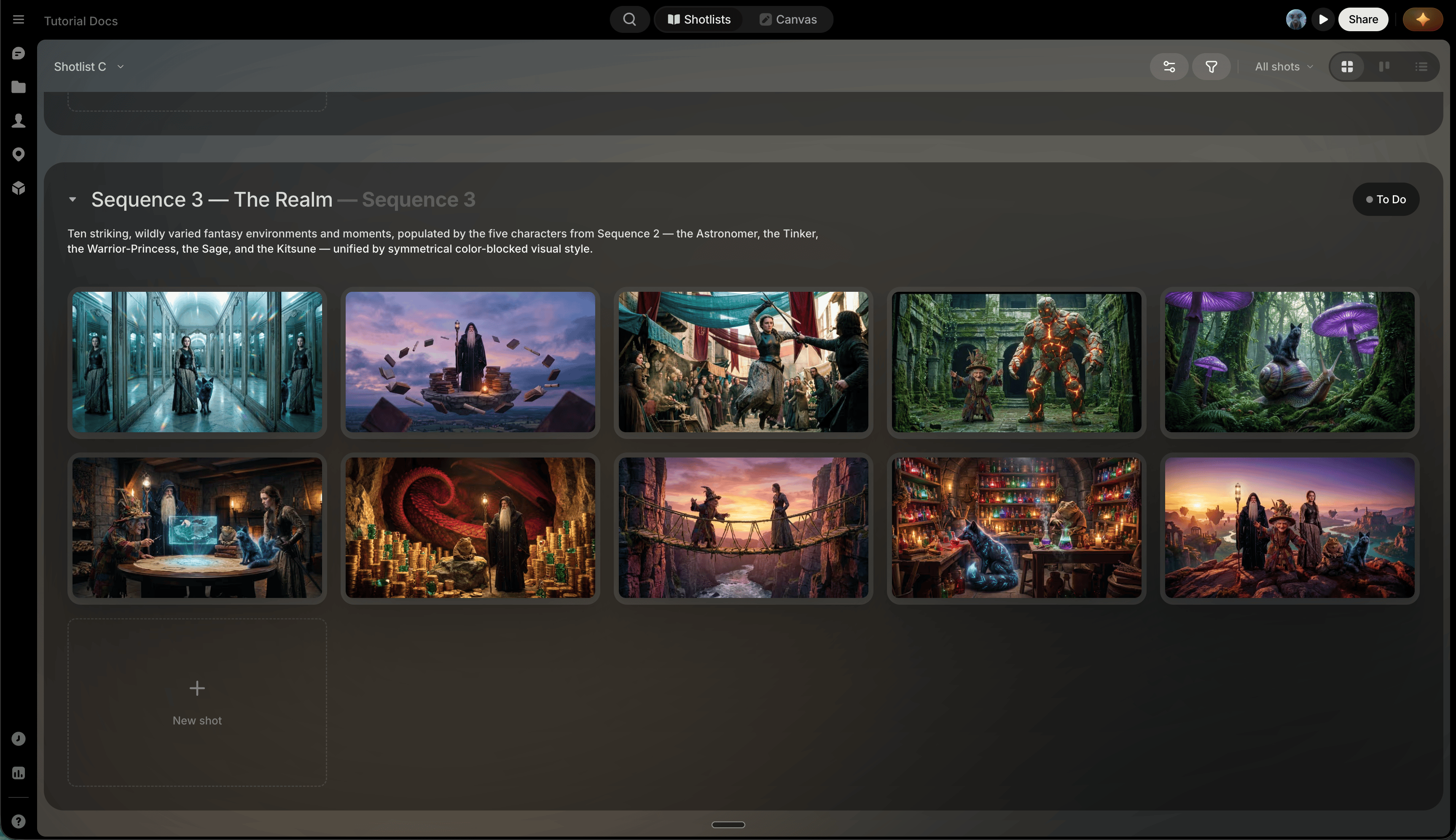Image resolution: width=1456 pixels, height=840 pixels.
Task: Click the orange sparkle AI button
Action: click(x=1423, y=20)
